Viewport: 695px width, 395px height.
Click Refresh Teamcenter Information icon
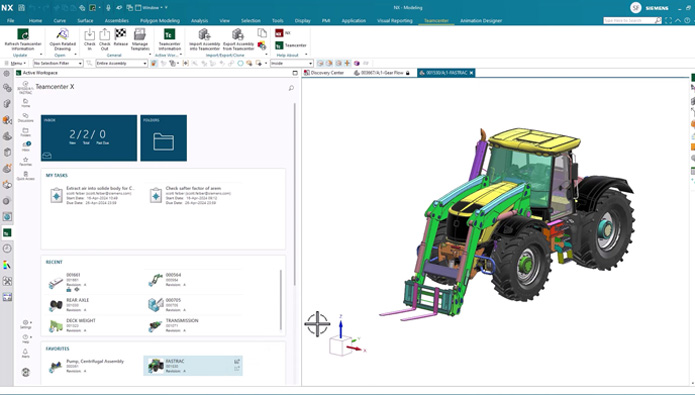(x=23, y=35)
